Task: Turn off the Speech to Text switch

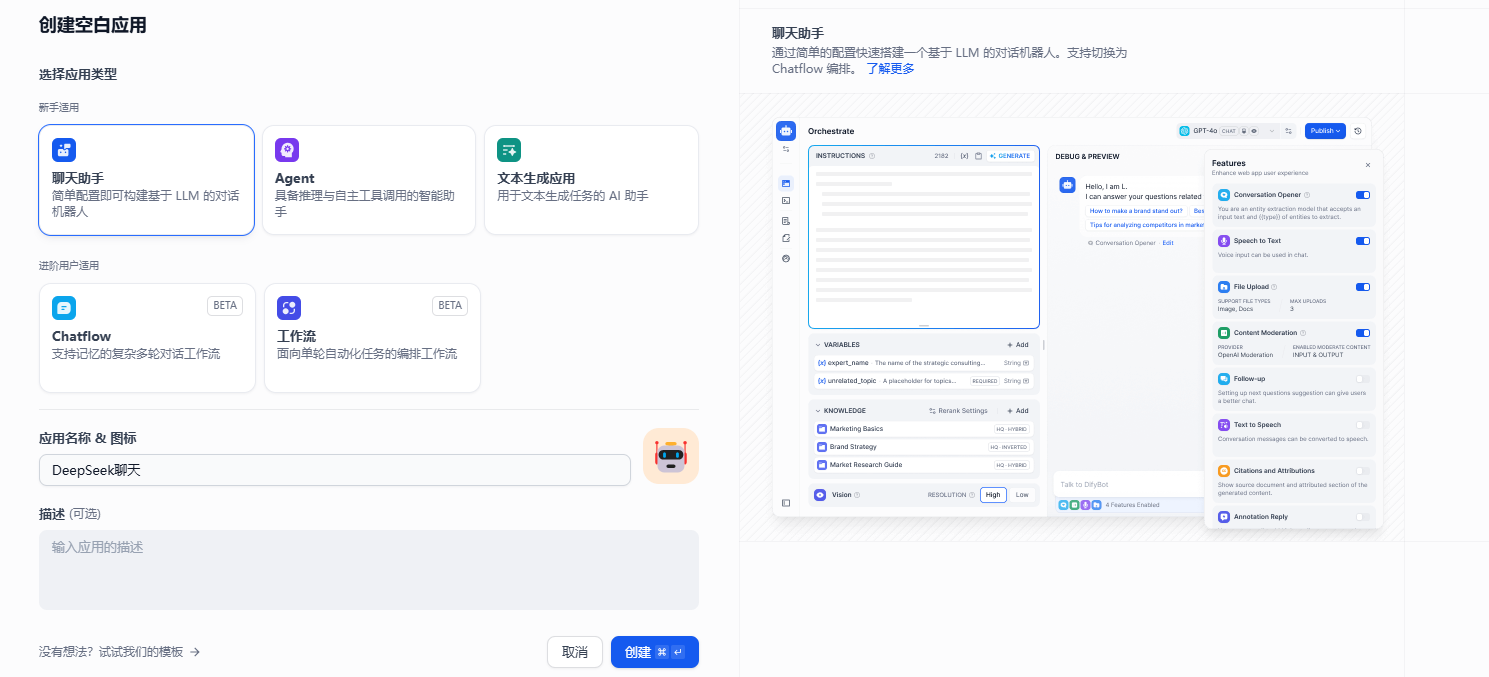Action: [1362, 241]
